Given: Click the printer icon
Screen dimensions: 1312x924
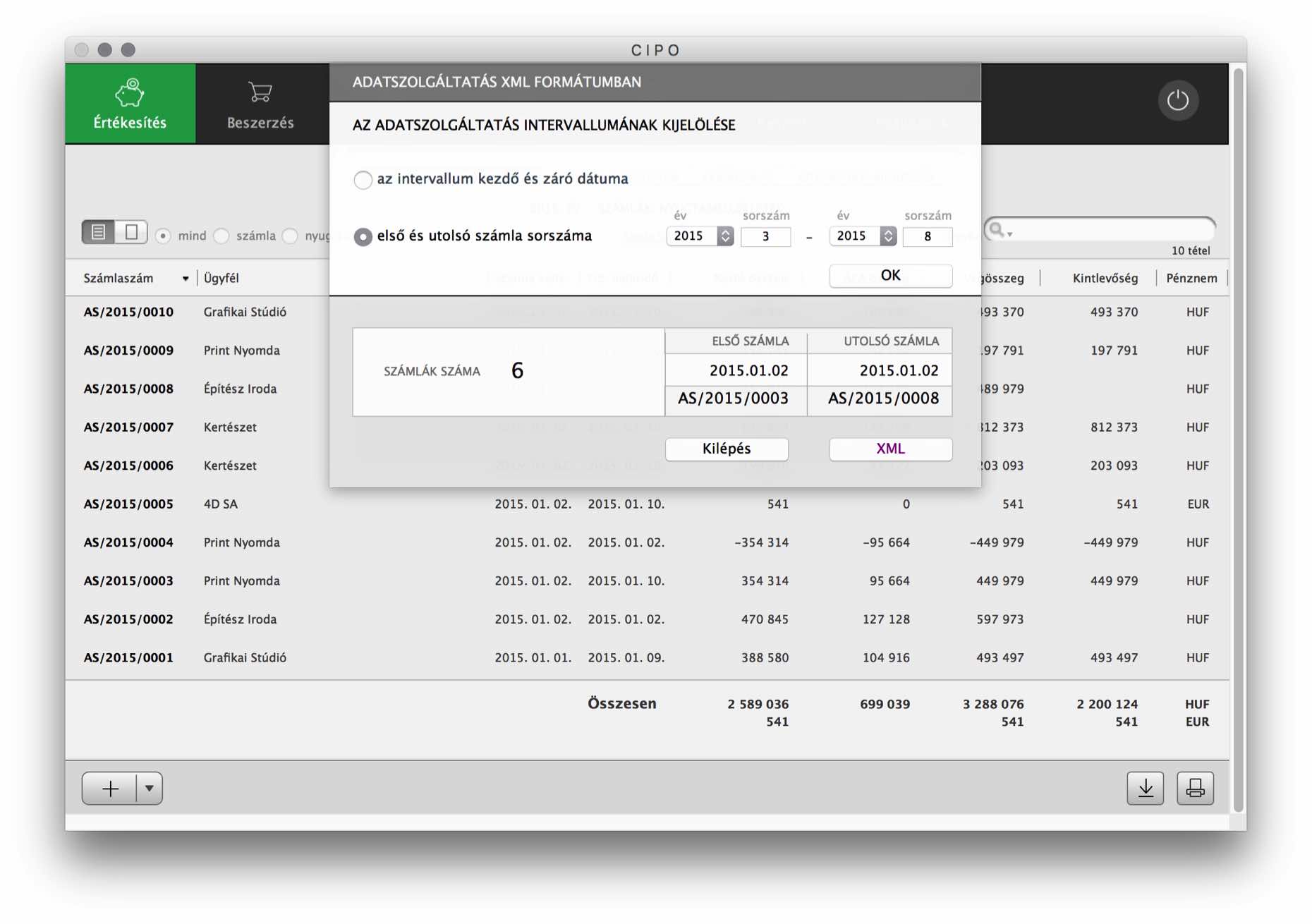Looking at the screenshot, I should 1195,788.
